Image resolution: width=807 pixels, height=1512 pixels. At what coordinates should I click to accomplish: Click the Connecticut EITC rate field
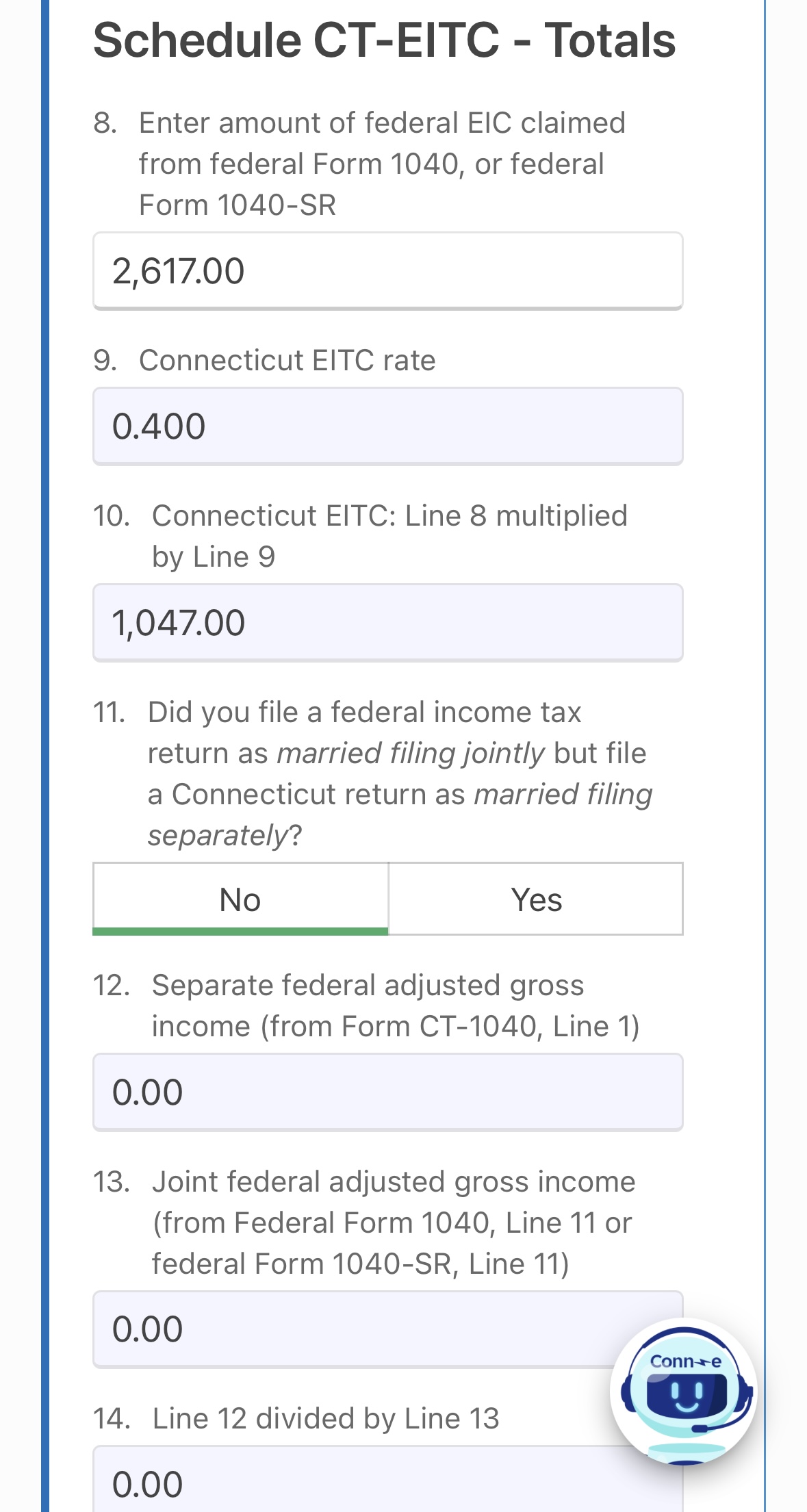pos(387,426)
